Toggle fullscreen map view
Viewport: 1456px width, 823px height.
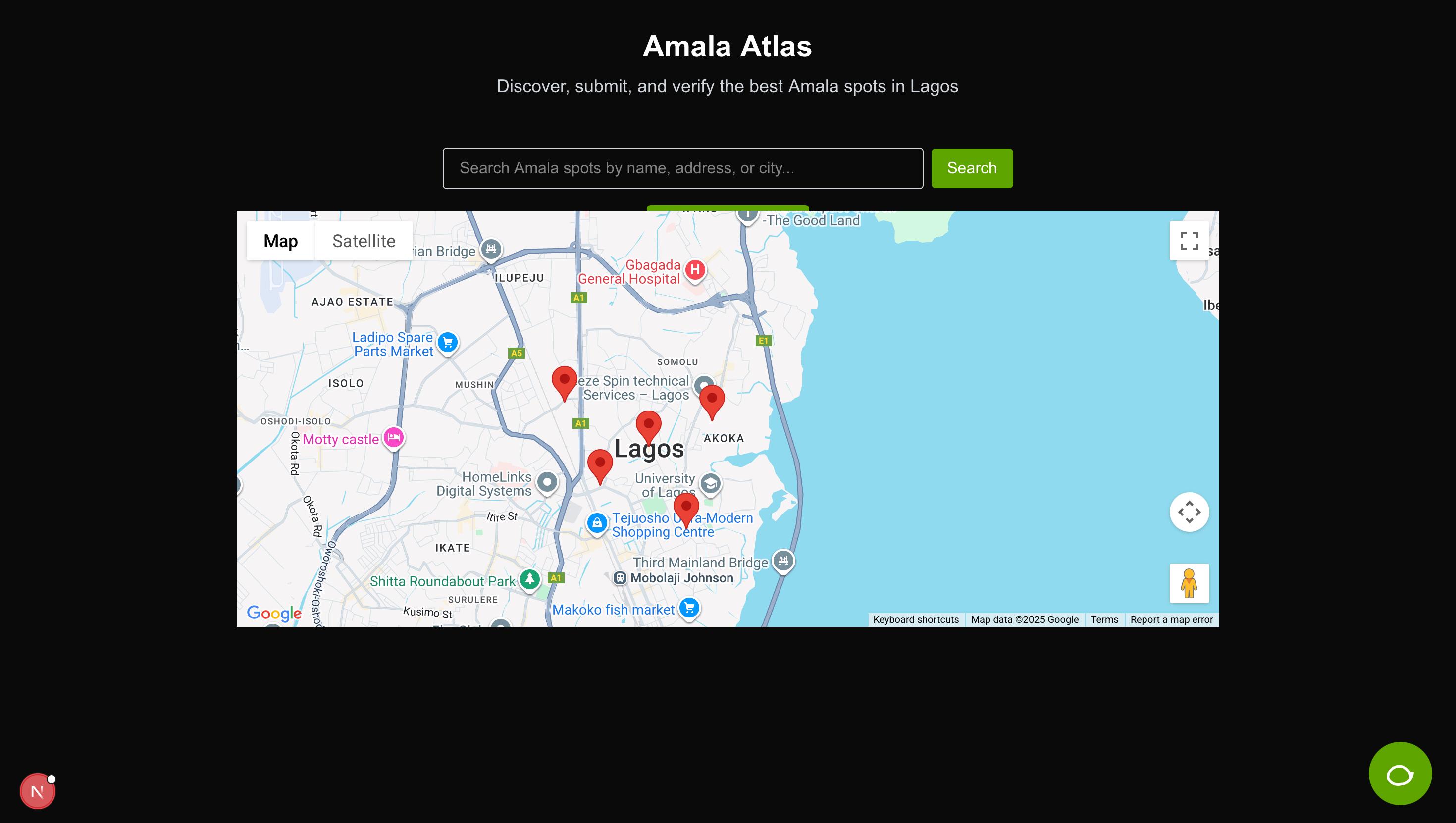pos(1189,241)
